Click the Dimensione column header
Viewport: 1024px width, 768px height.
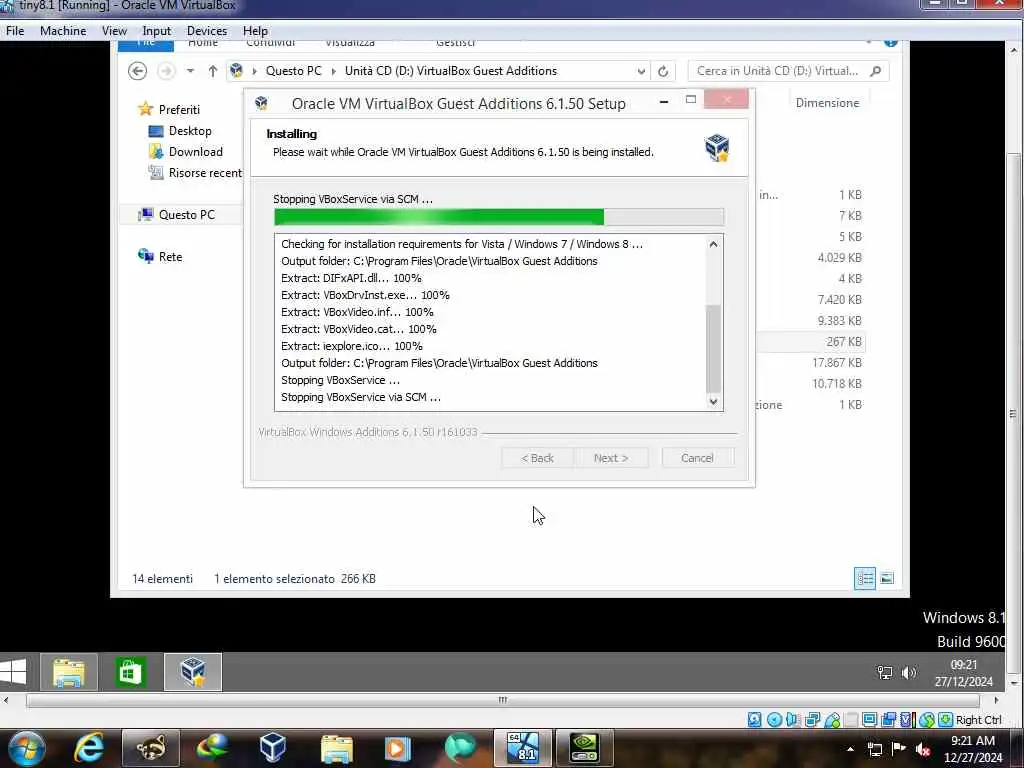[x=827, y=103]
